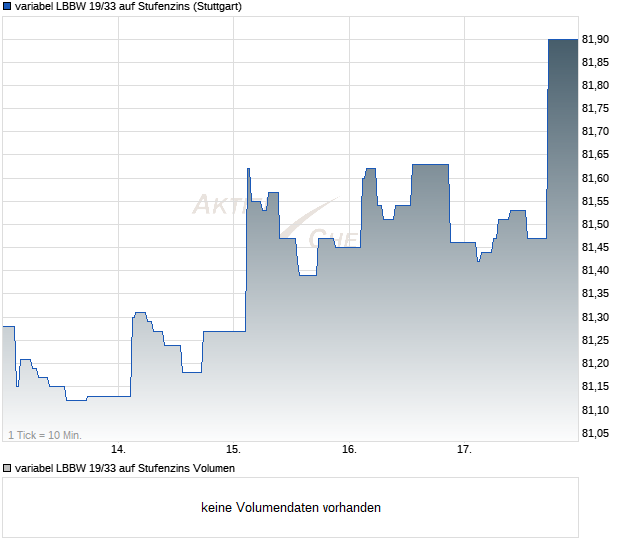620x546 pixels.
Task: Click the x-axis date label '17.'
Action: (x=464, y=449)
